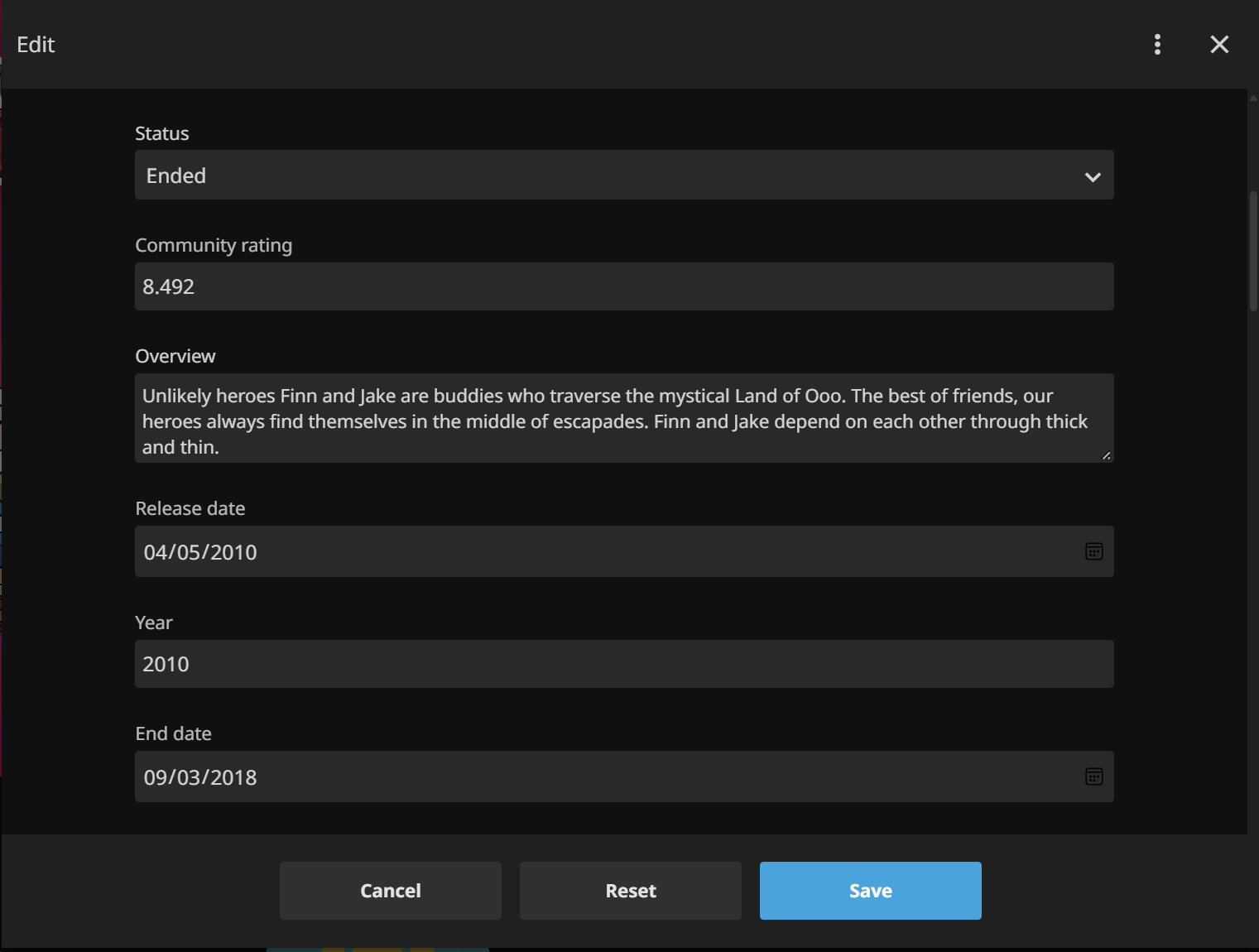
Task: Click the Community rating field with 8.492
Action: coord(623,287)
